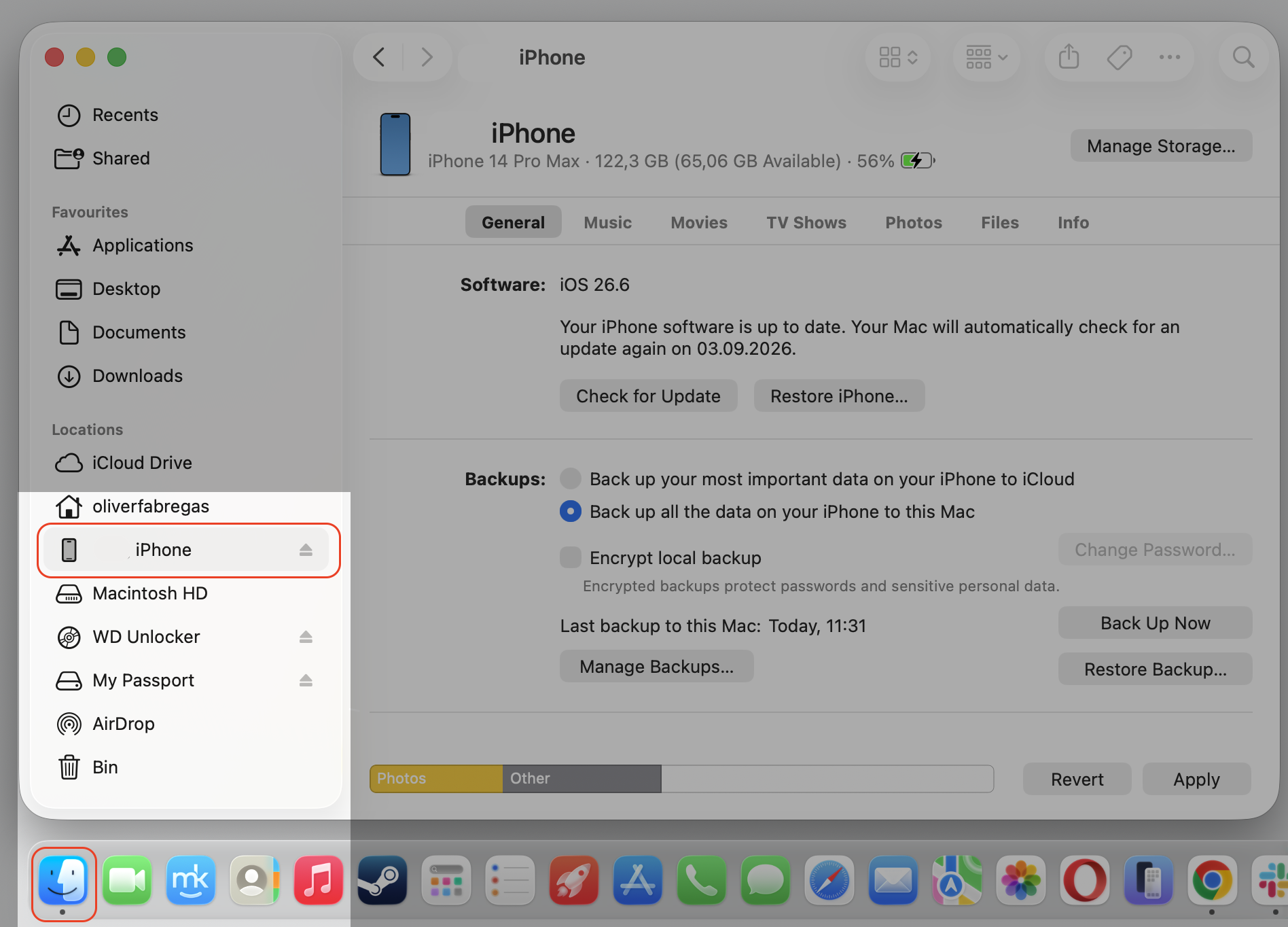Open the more actions ellipsis menu
Image resolution: width=1288 pixels, height=927 pixels.
coord(1170,57)
